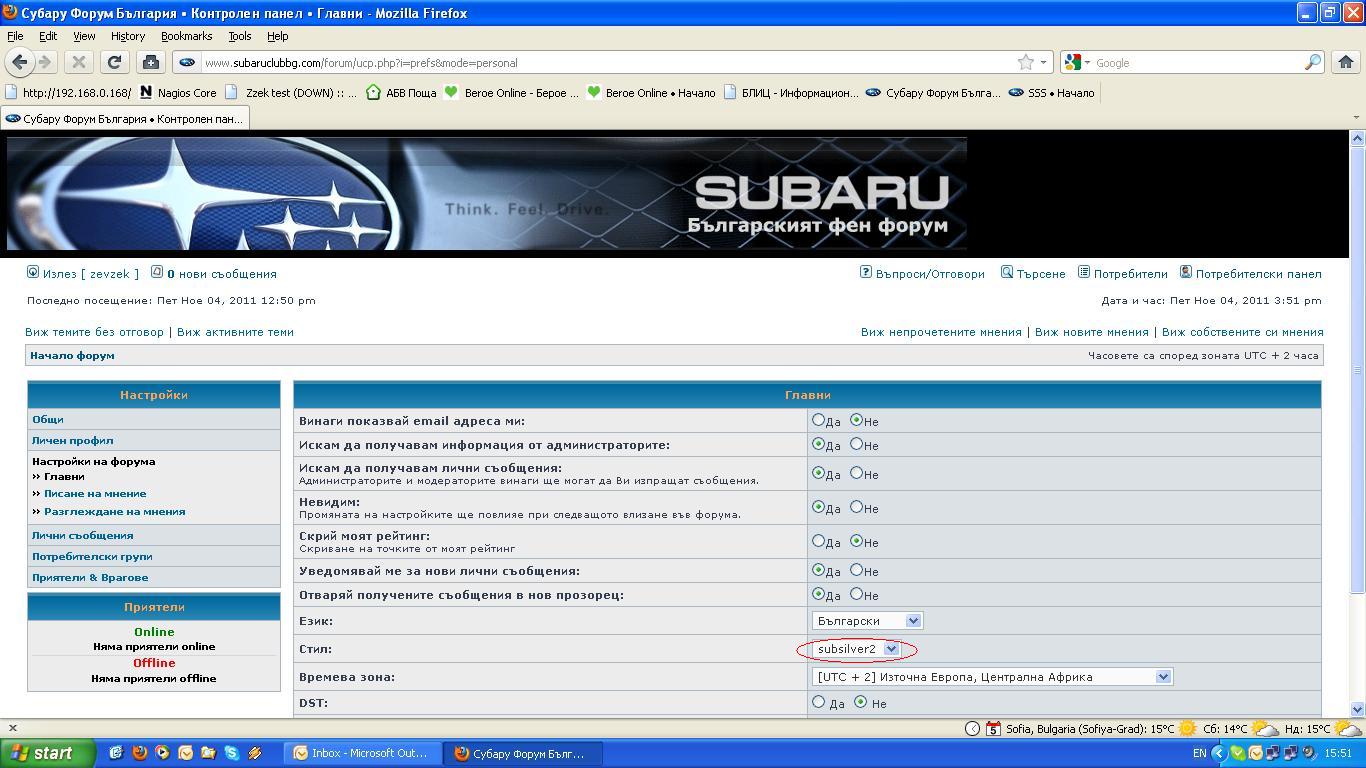The width and height of the screenshot is (1366, 768).
Task: Open the Tools menu
Action: coord(240,36)
